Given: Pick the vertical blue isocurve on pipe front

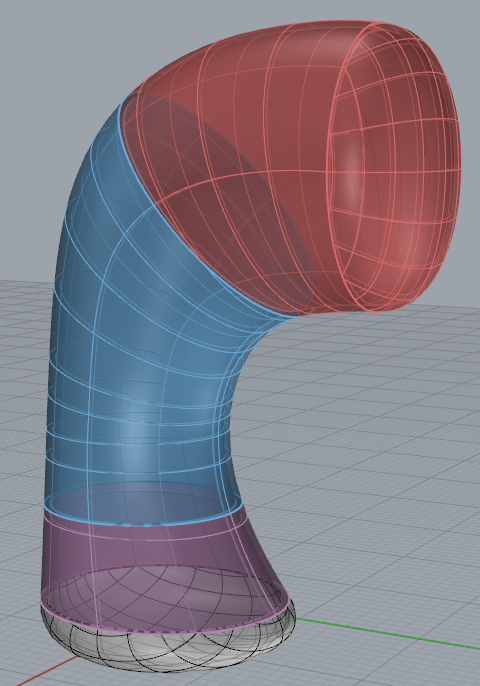Looking at the screenshot, I should 94,394.
